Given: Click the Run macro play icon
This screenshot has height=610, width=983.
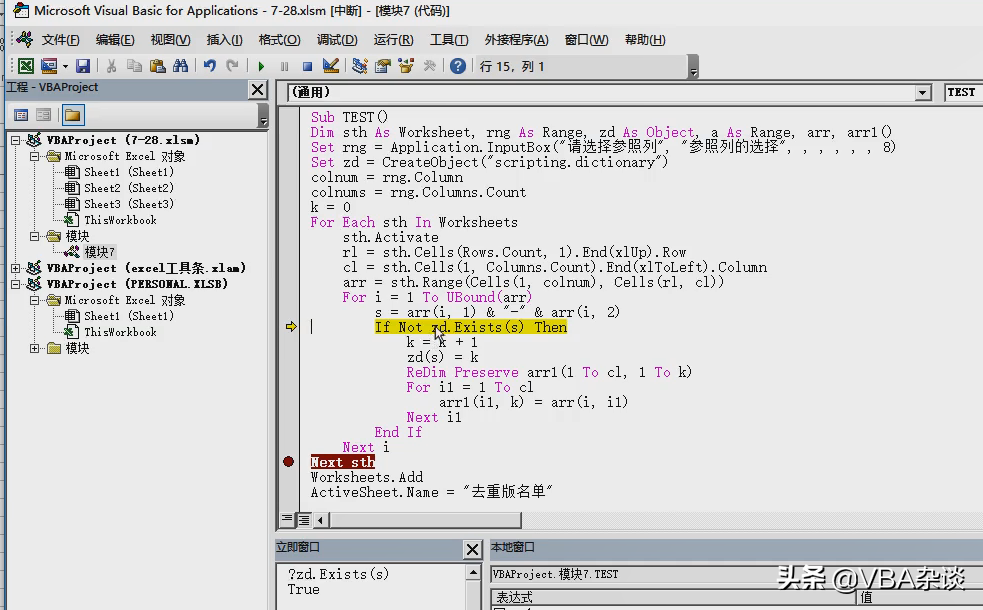Looking at the screenshot, I should 261,66.
